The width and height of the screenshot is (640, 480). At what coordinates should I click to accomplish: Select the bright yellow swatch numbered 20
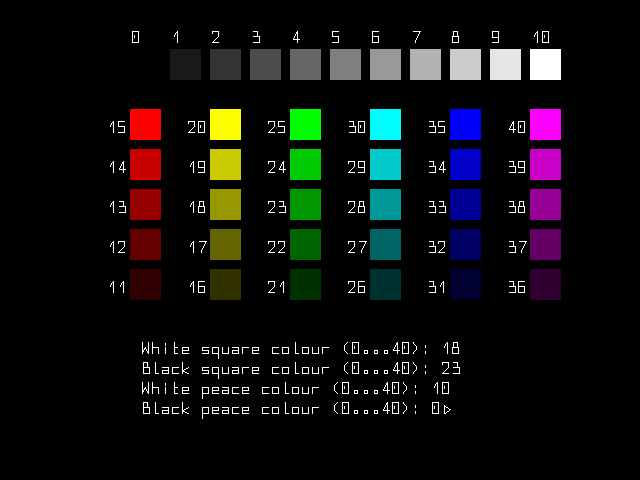pyautogui.click(x=225, y=125)
